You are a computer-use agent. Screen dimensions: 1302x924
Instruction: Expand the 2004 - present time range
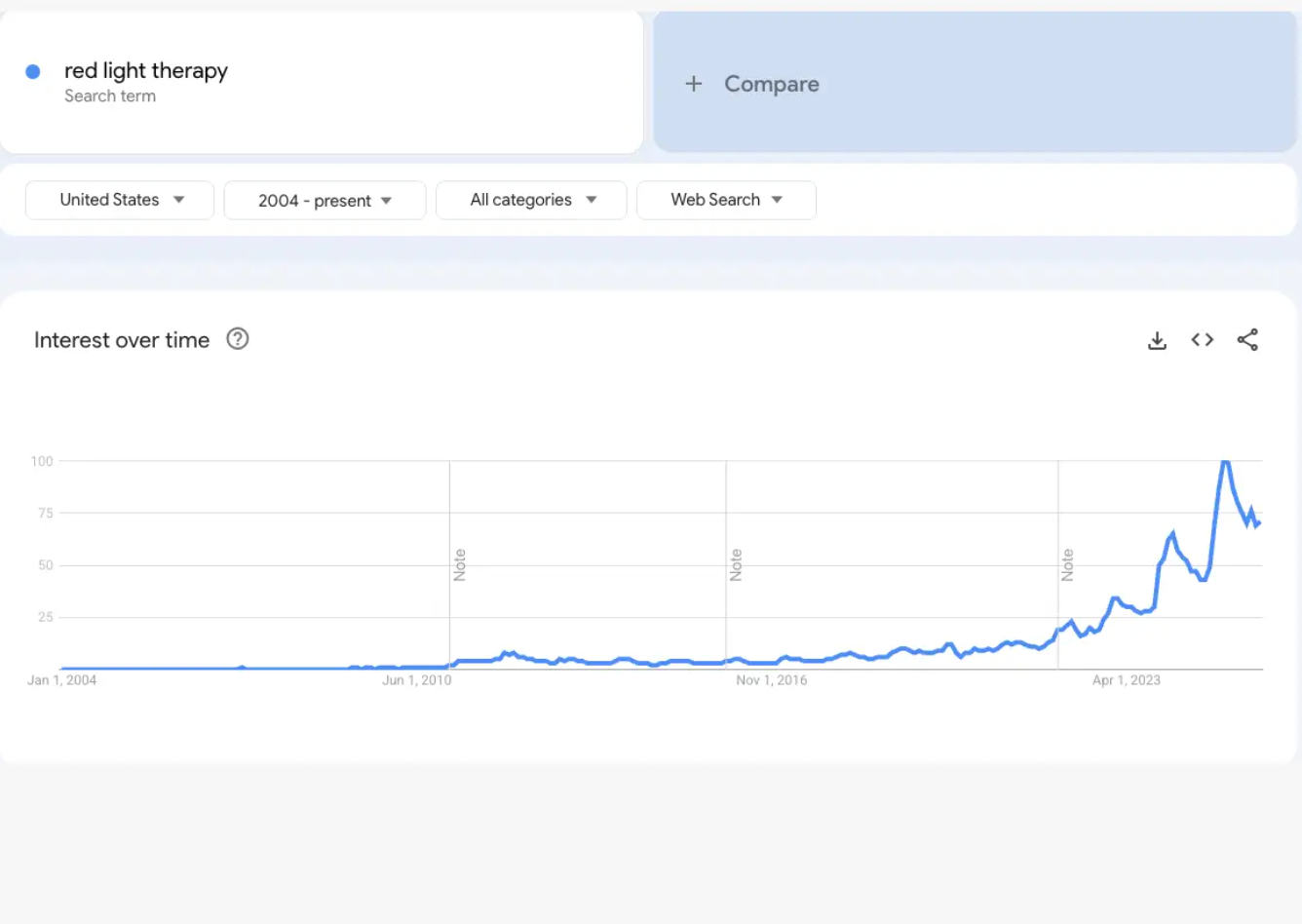(325, 201)
